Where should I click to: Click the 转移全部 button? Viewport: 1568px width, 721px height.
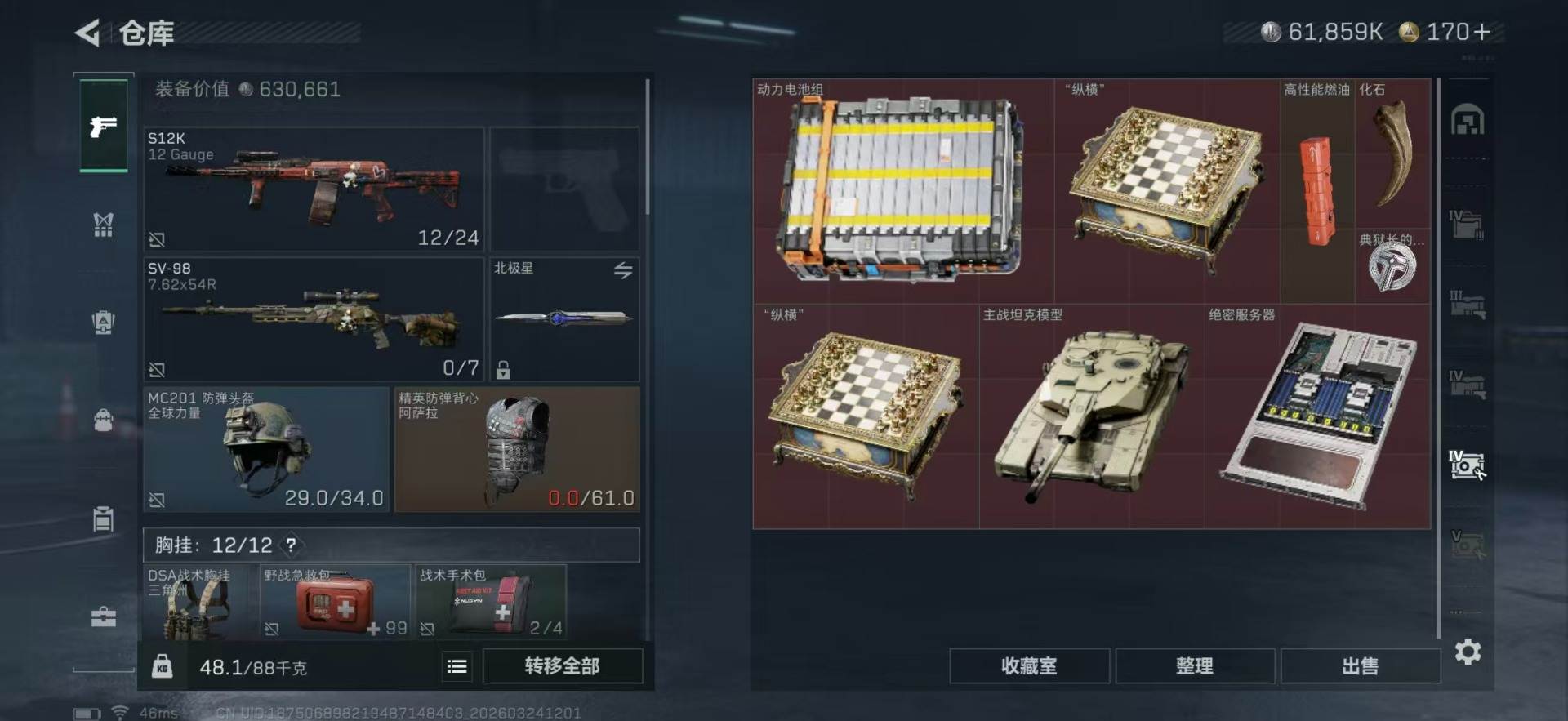pyautogui.click(x=563, y=666)
